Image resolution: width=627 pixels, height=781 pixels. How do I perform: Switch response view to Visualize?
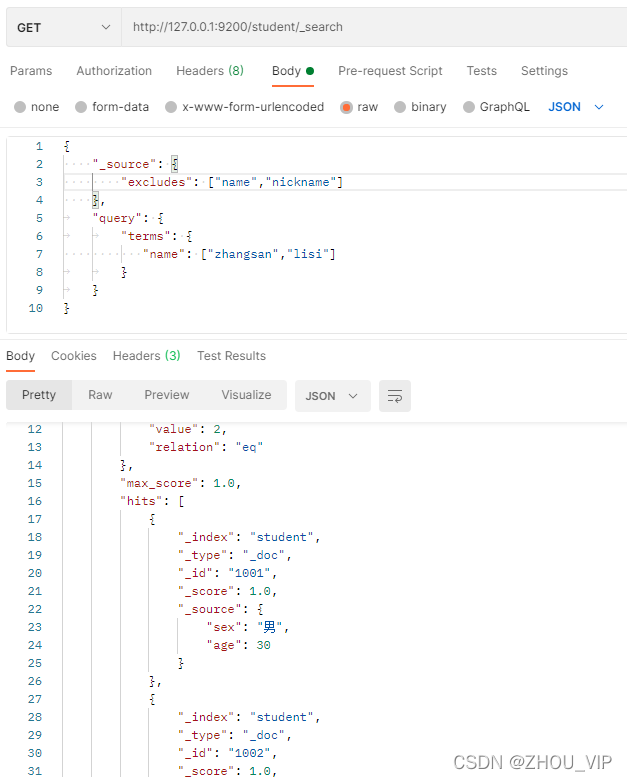247,395
